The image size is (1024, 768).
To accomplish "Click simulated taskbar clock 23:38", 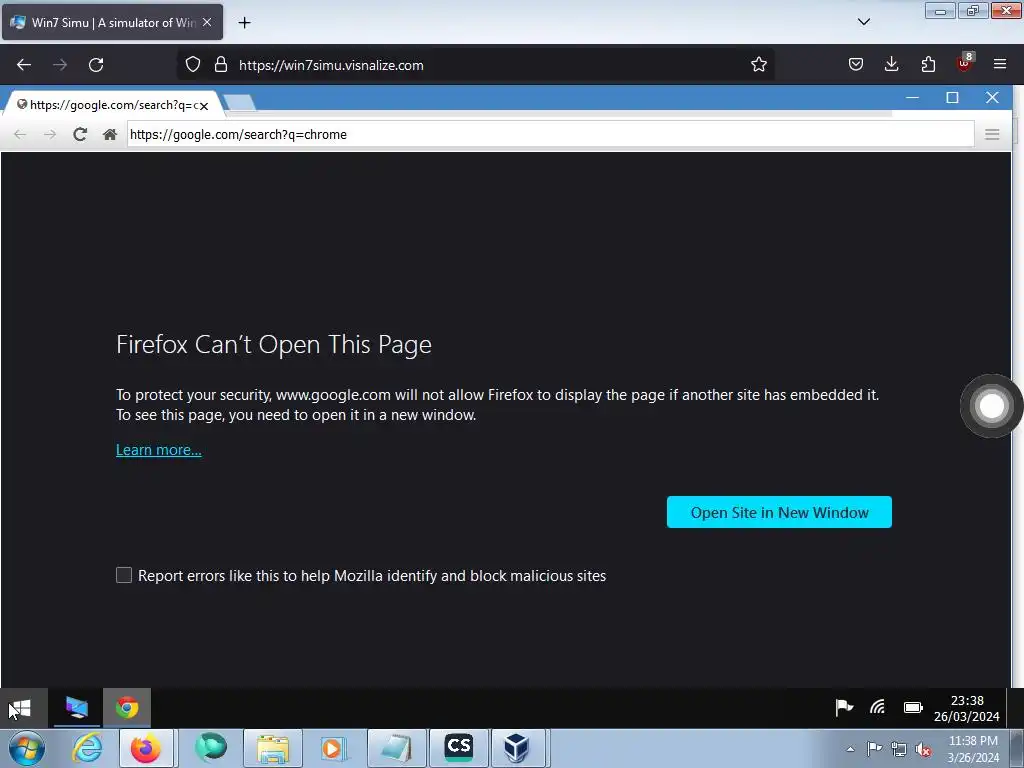I will coord(967,709).
